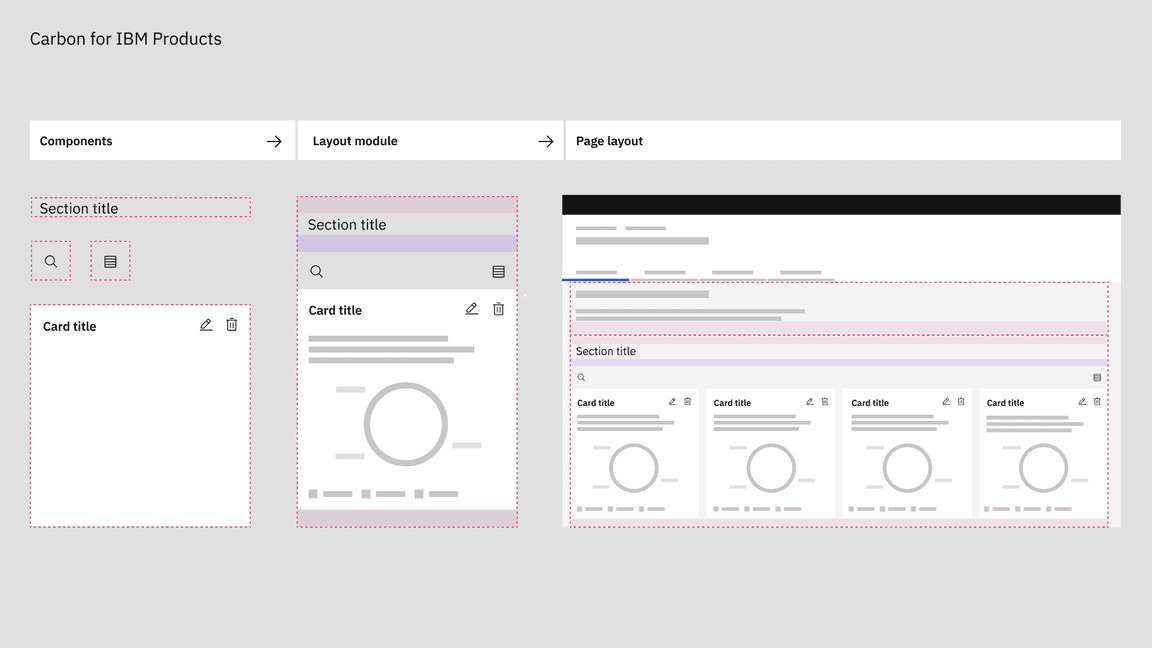Image resolution: width=1152 pixels, height=648 pixels.
Task: Click the Carbon for IBM Products title
Action: click(x=126, y=38)
